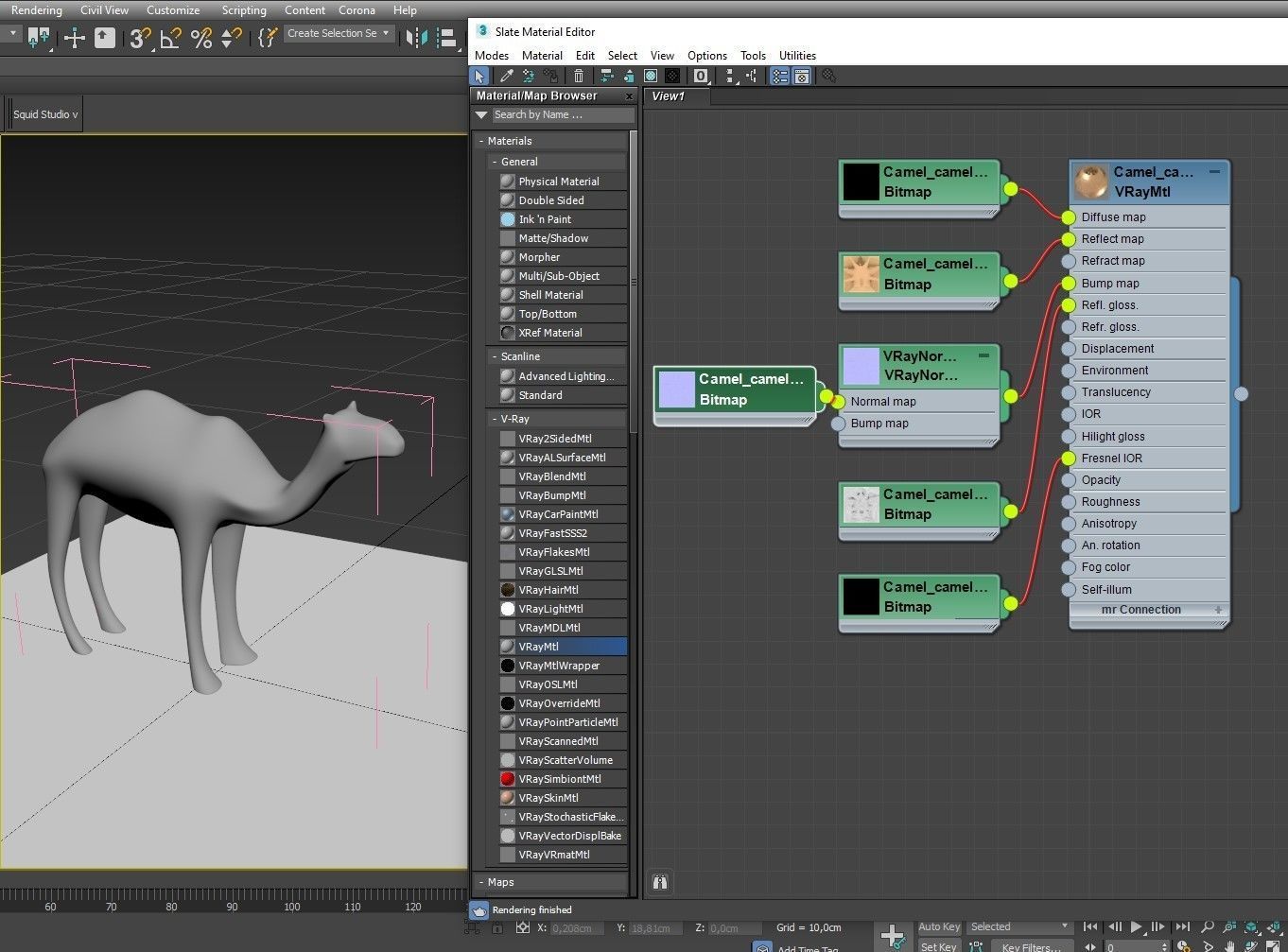Click Hide Unused Nodeslots icon
Image resolution: width=1288 pixels, height=952 pixels.
point(628,77)
